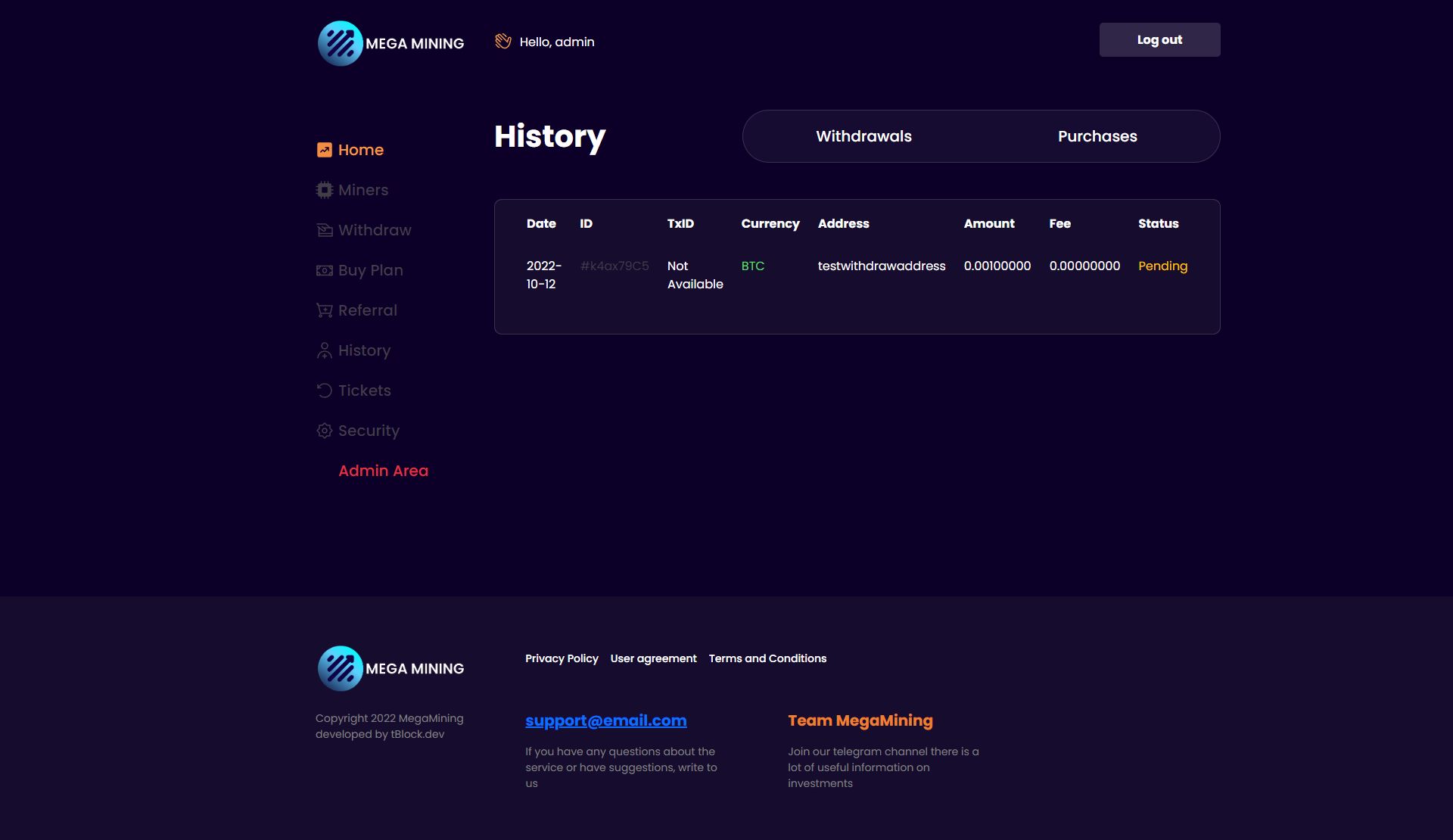Click the Terms and Conditions link
Image resolution: width=1453 pixels, height=840 pixels.
(767, 660)
